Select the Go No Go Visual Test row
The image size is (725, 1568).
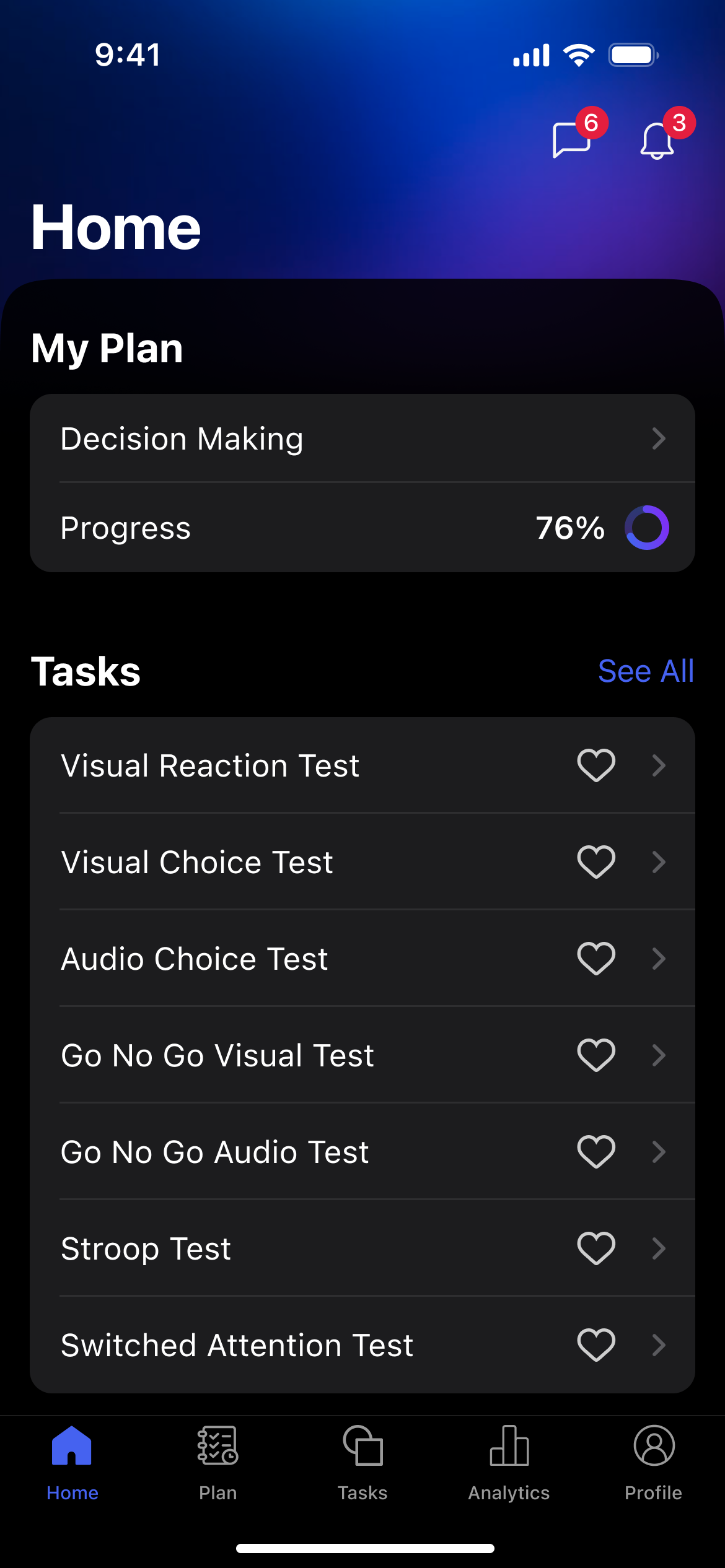pos(217,1055)
